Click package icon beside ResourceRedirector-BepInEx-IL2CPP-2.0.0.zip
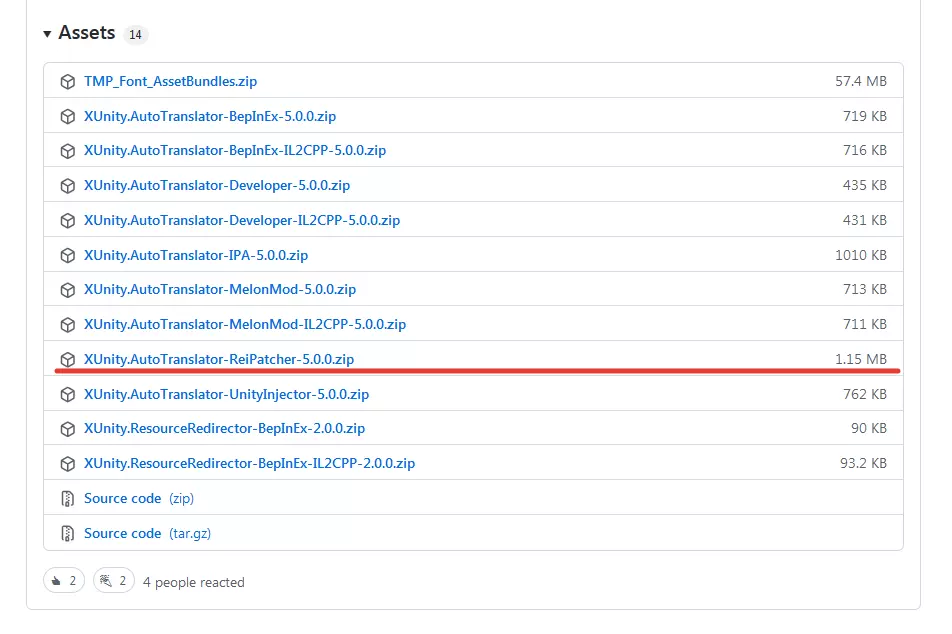 [67, 464]
